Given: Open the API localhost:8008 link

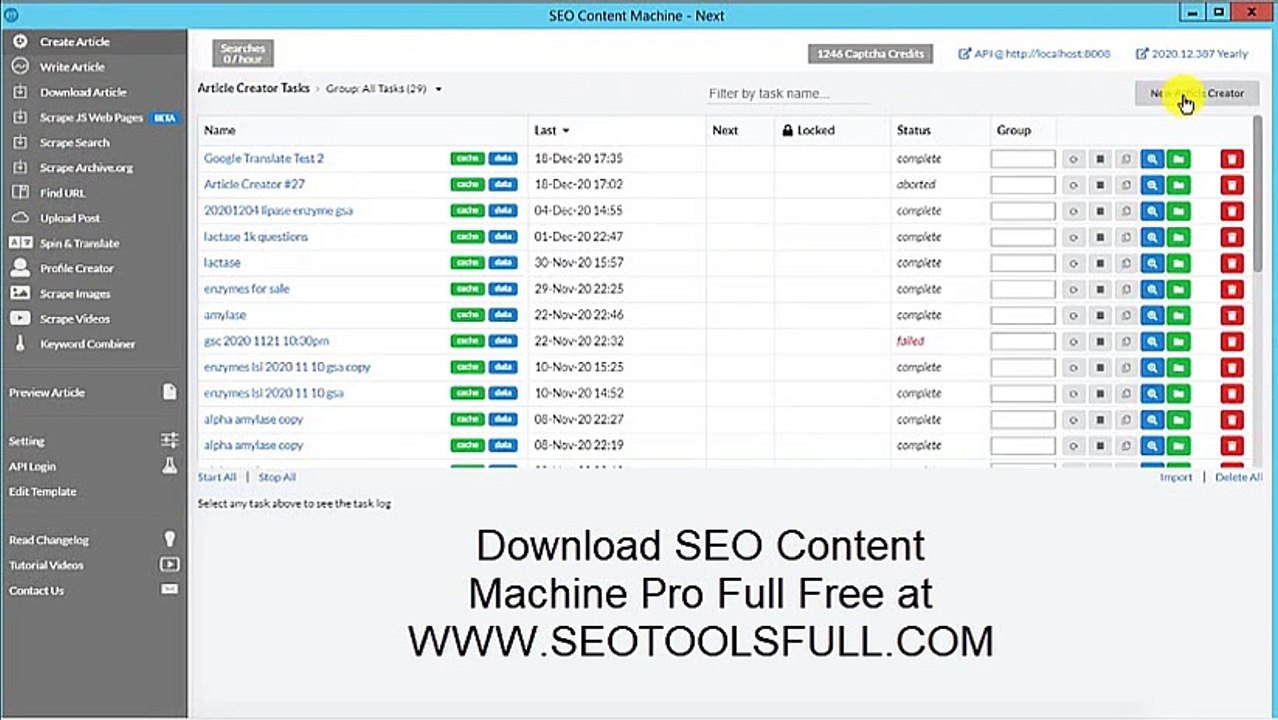Looking at the screenshot, I should tap(1034, 54).
